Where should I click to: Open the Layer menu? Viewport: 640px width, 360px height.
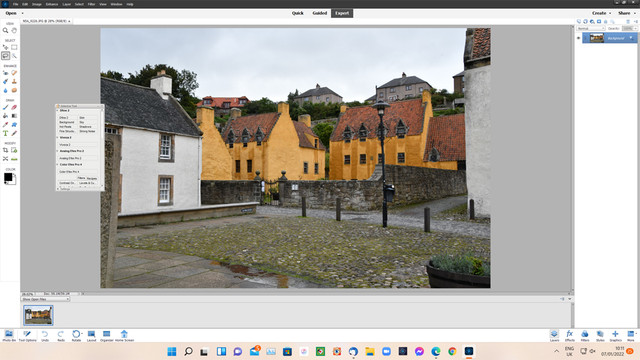click(67, 4)
